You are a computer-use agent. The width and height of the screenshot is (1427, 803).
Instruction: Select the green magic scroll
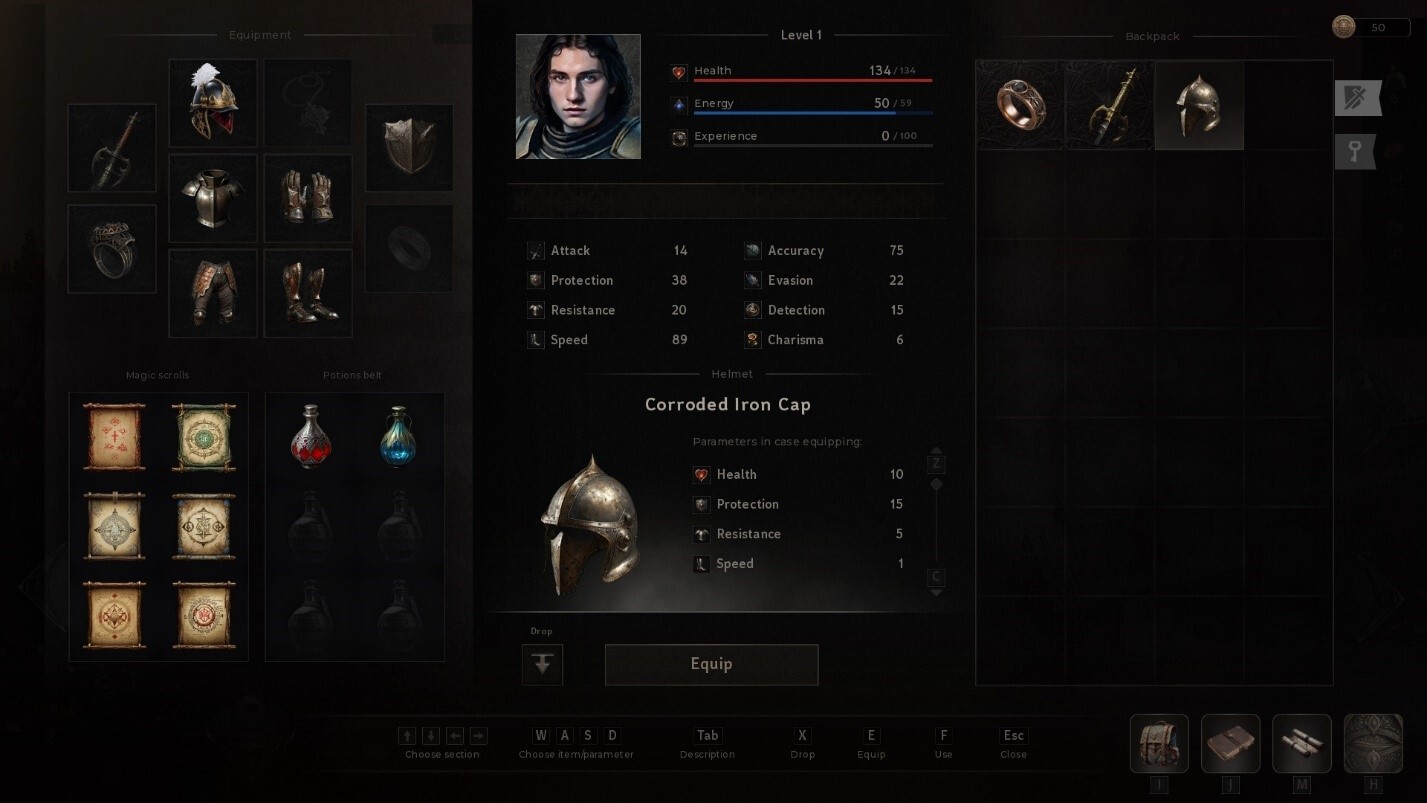pos(203,437)
